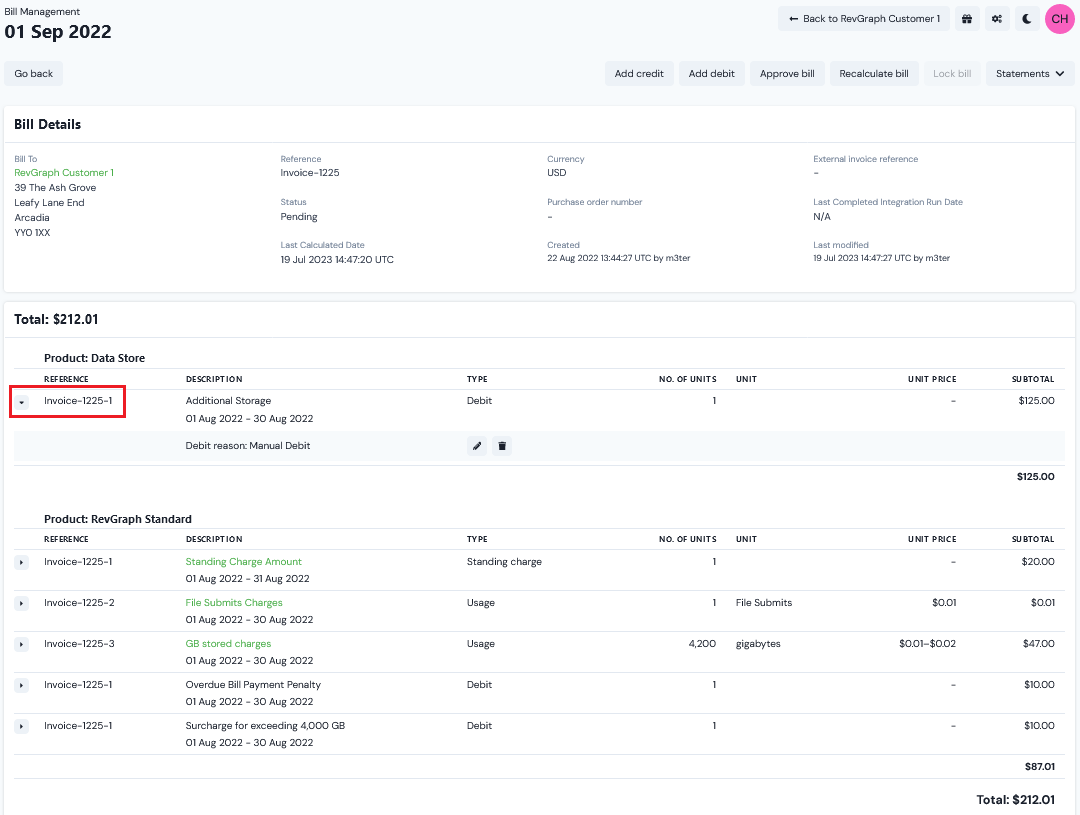Viewport: 1080px width, 815px height.
Task: Edit the Manual Debit using the pencil icon
Action: 477,446
